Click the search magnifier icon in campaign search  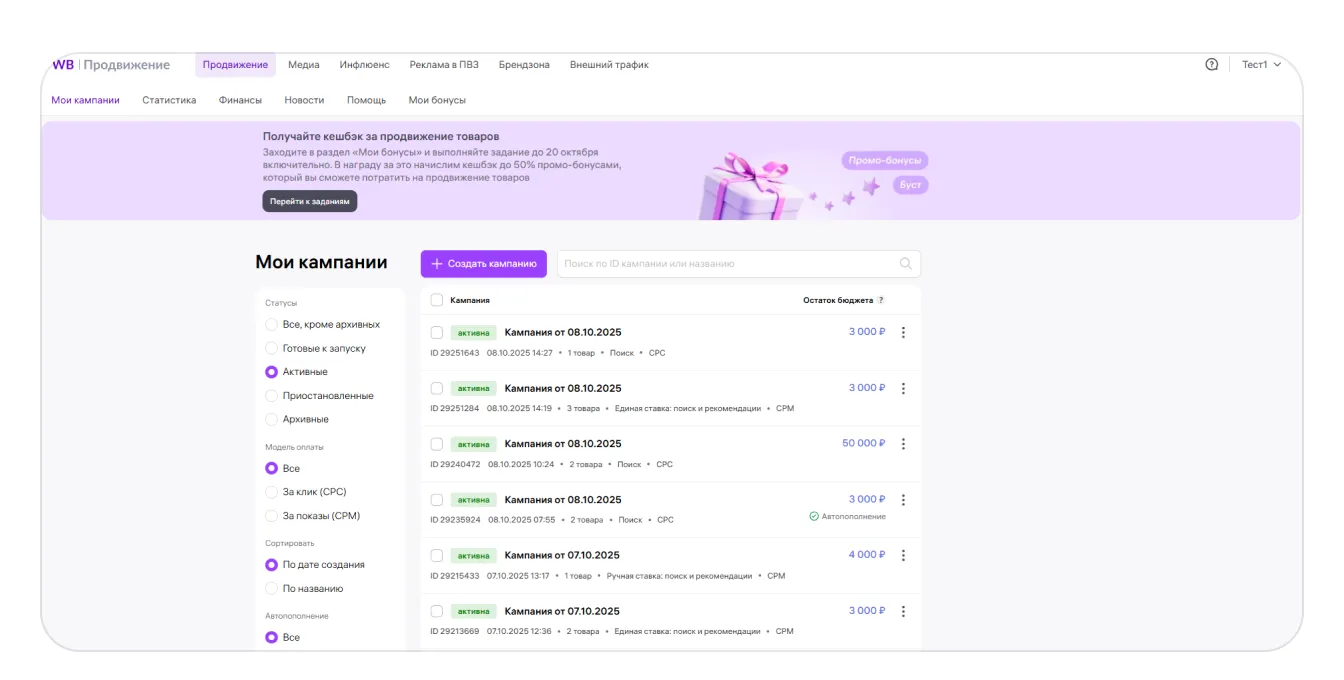[x=905, y=264]
